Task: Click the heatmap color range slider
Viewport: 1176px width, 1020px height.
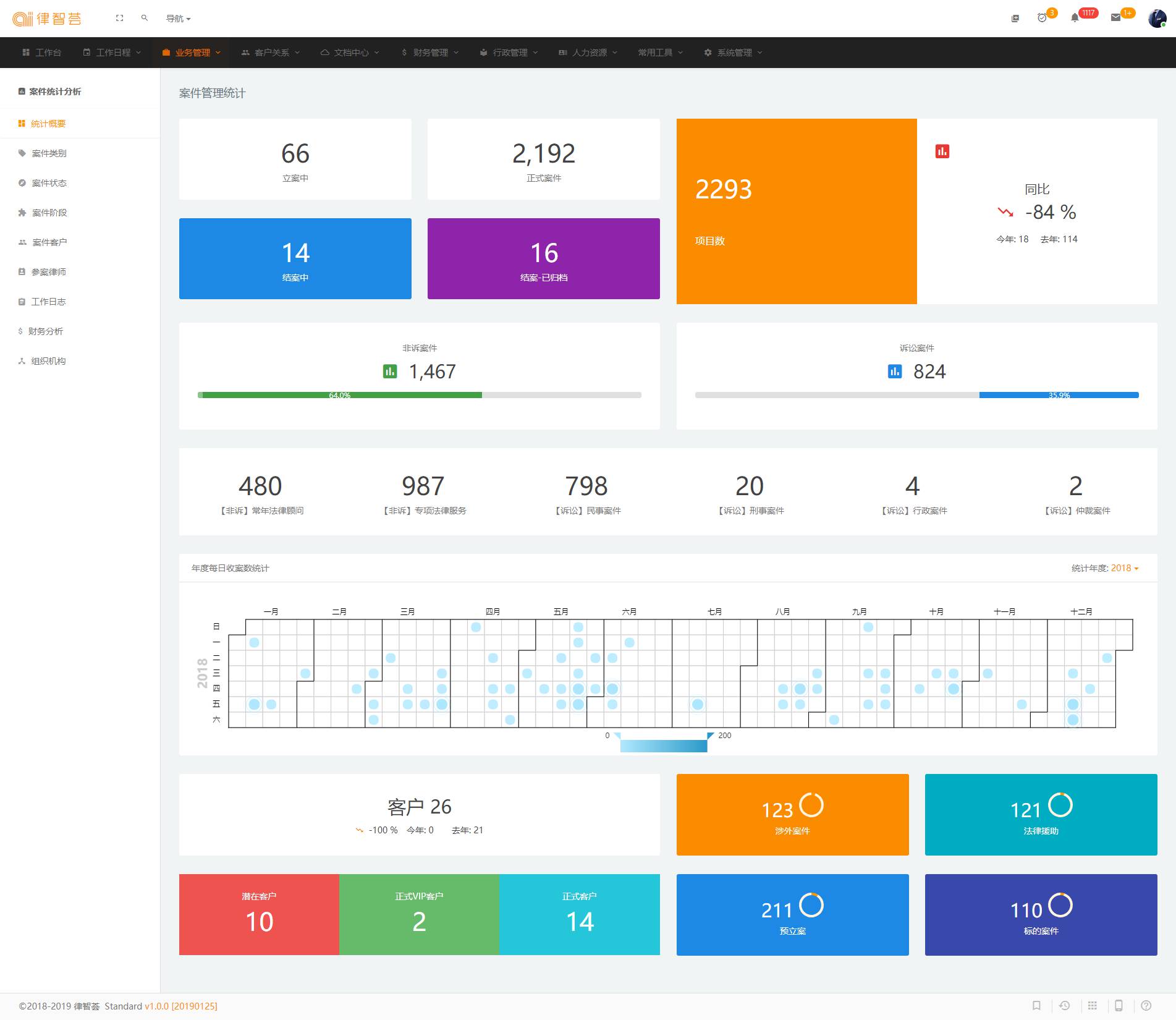Action: [664, 746]
